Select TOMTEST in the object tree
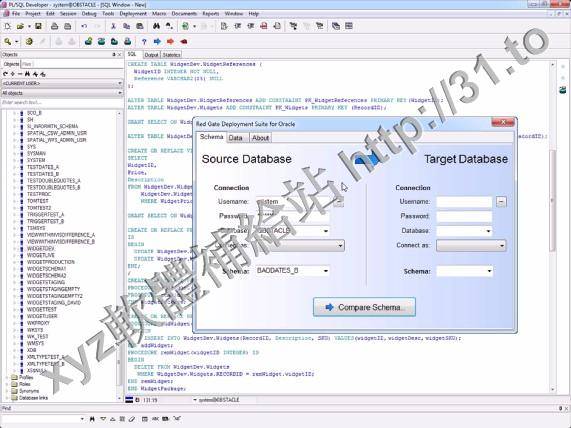This screenshot has height=428, width=571. click(x=38, y=201)
